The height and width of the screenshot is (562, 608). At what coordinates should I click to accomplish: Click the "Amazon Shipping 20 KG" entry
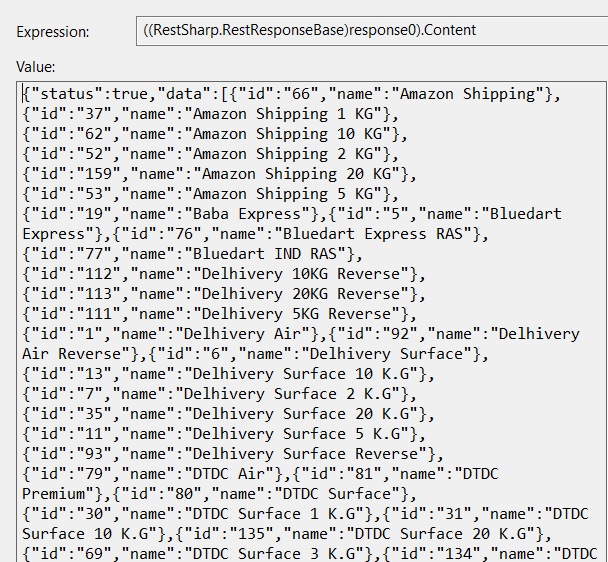(219, 174)
